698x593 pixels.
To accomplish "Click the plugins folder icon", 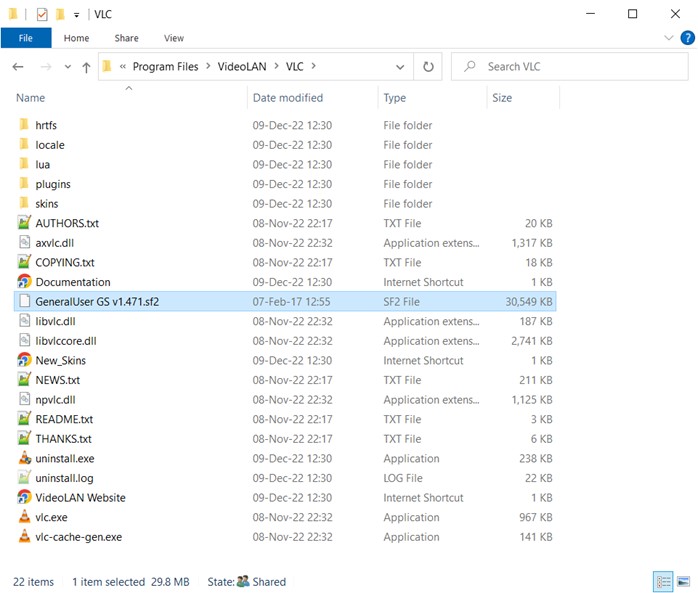I will [x=24, y=183].
